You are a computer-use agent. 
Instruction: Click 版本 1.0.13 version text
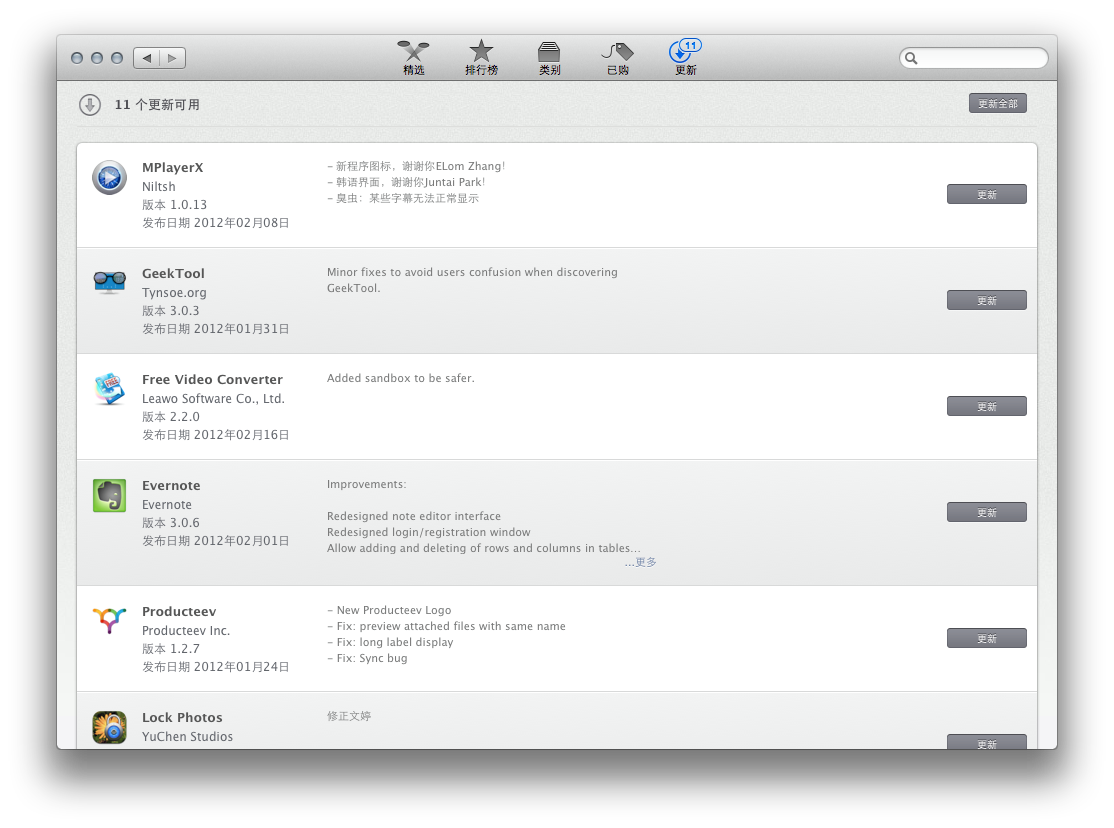[x=175, y=205]
